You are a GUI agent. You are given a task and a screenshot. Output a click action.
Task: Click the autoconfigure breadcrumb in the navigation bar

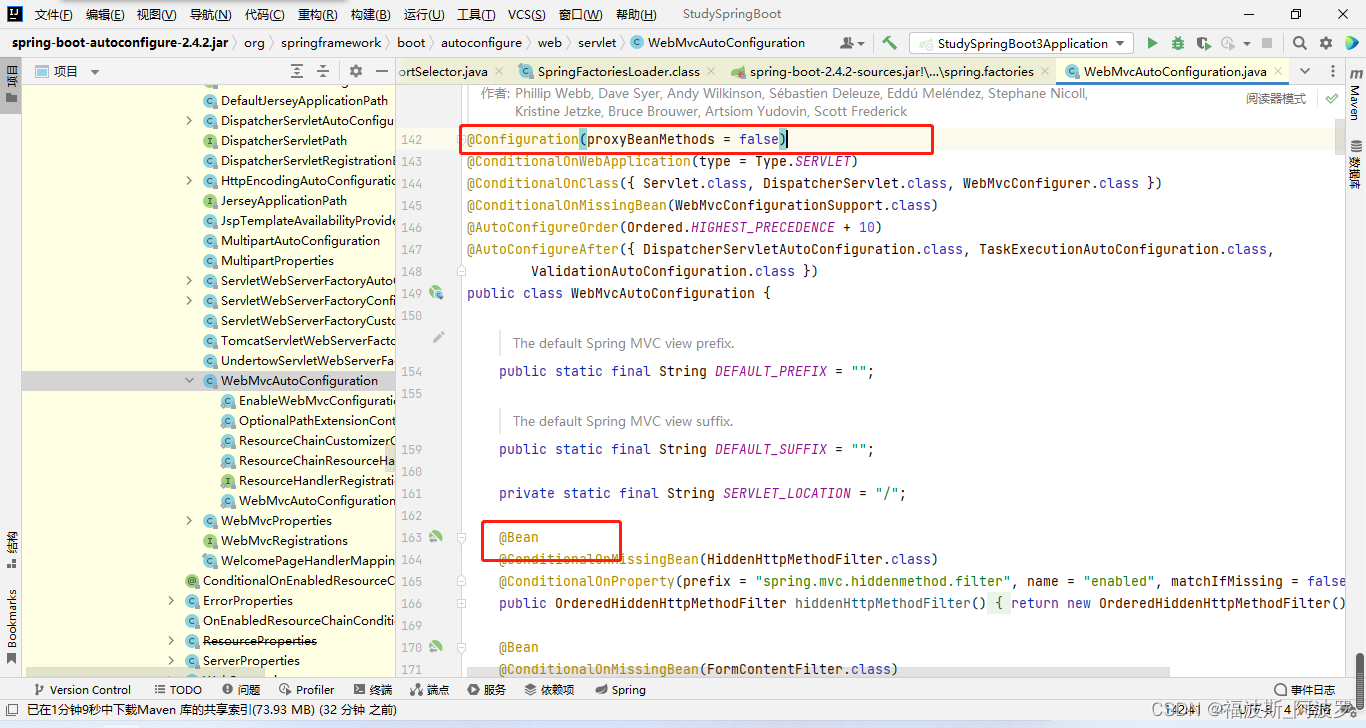[x=481, y=43]
